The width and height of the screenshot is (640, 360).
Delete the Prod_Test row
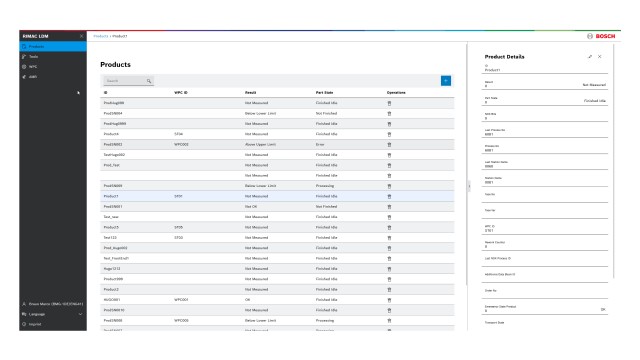[389, 165]
